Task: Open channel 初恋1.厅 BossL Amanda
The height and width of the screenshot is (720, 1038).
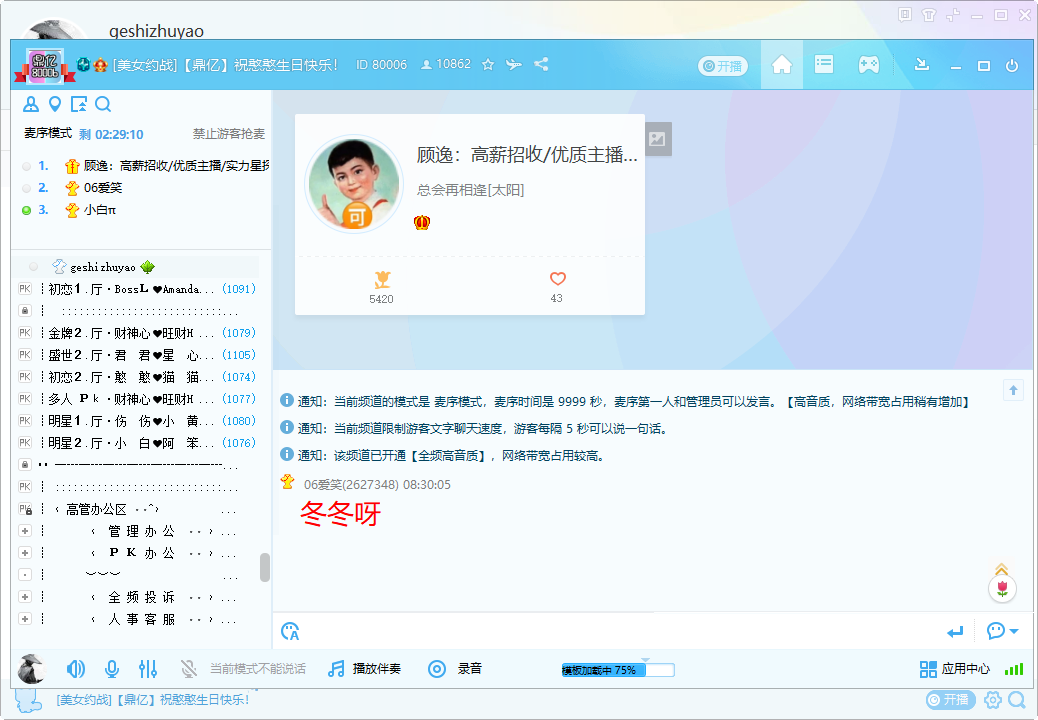Action: pos(138,289)
